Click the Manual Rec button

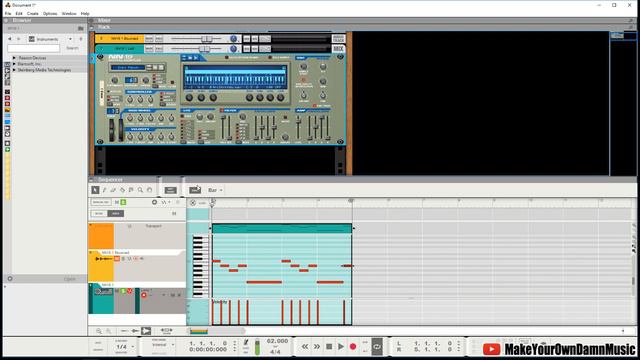click(x=100, y=202)
